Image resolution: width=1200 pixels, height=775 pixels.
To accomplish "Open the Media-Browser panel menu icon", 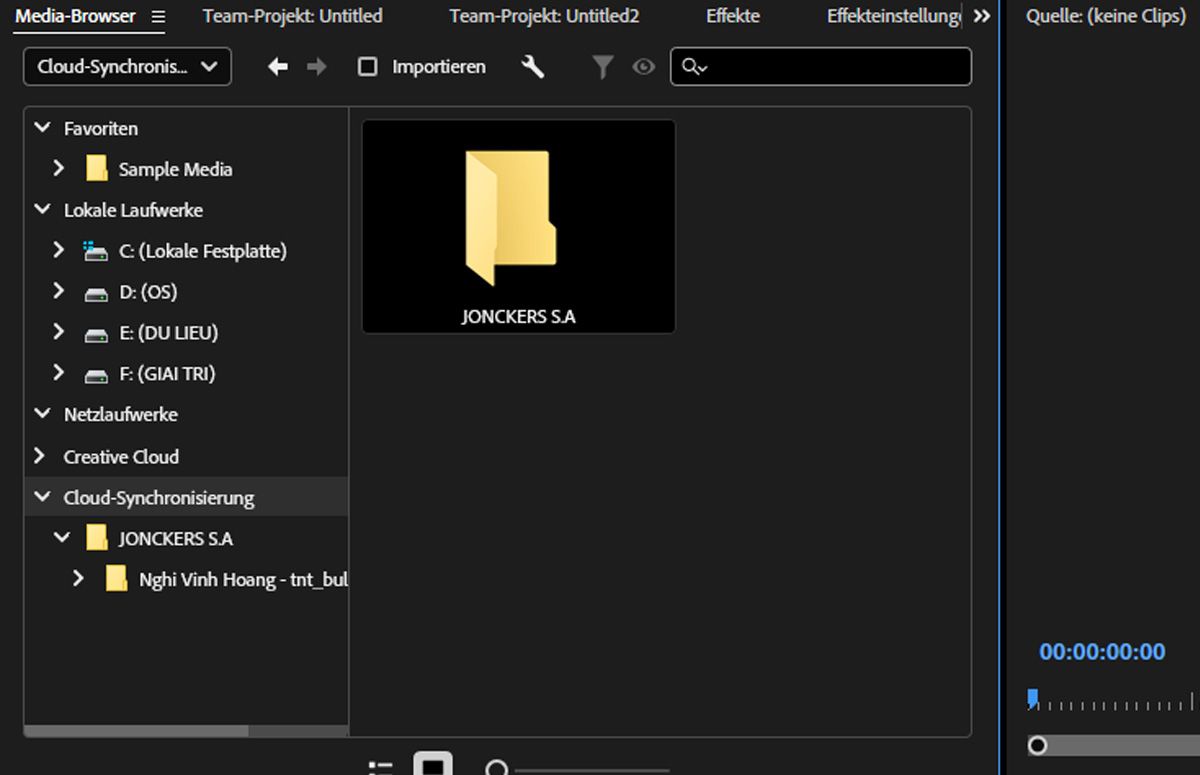I will pyautogui.click(x=158, y=17).
